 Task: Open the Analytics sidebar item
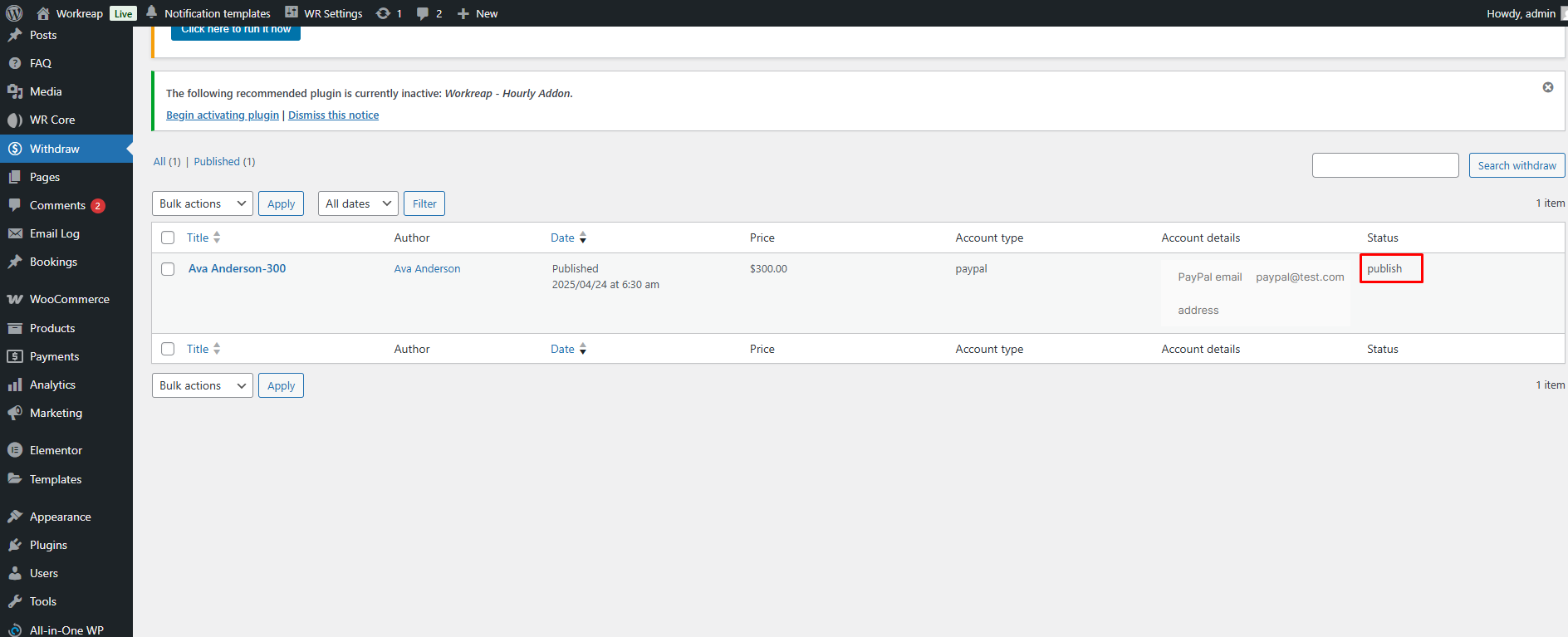pyautogui.click(x=52, y=385)
